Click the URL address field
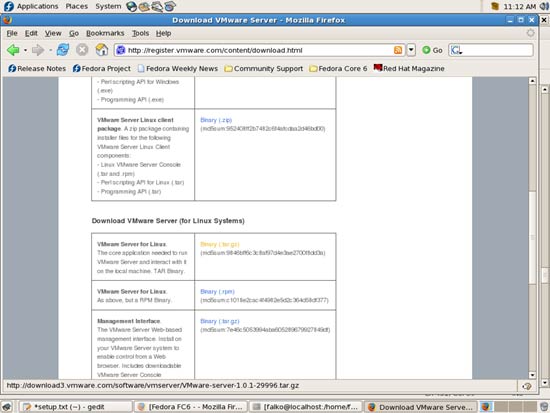Image resolution: width=550 pixels, height=413 pixels. [x=259, y=50]
